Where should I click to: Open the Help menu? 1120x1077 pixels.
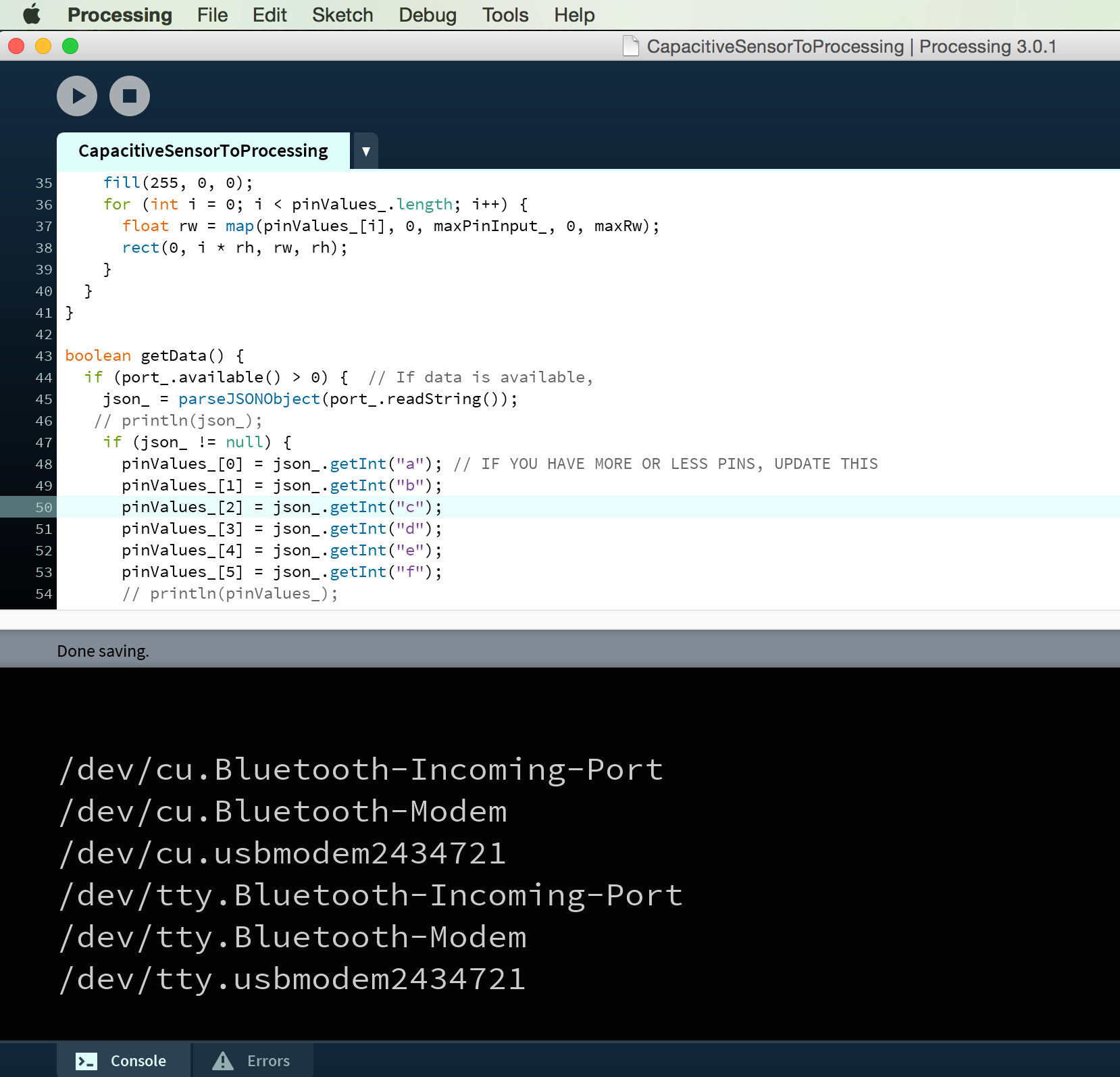click(x=574, y=15)
